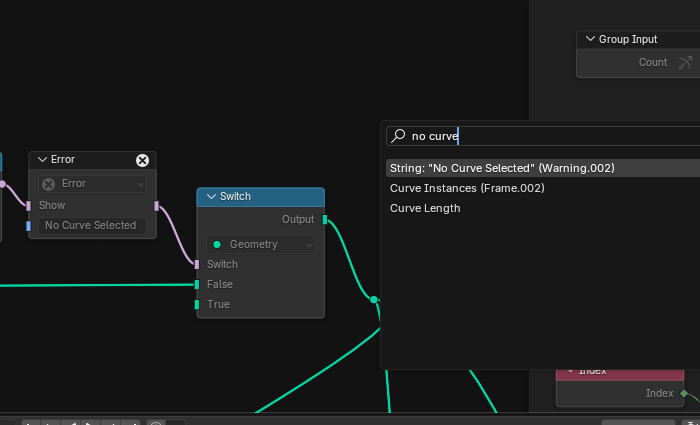Click the Error node's pink output socket

[x=156, y=206]
